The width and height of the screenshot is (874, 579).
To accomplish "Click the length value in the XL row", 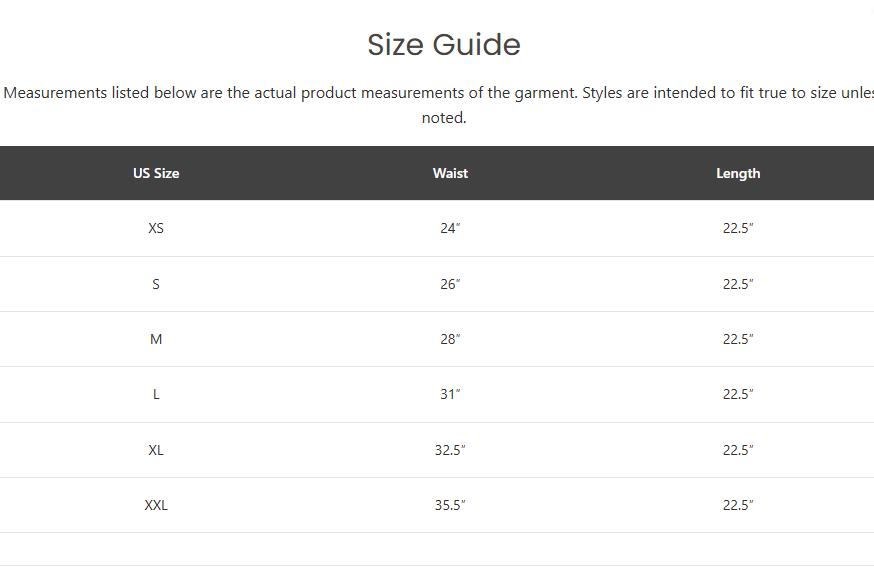I will click(738, 450).
